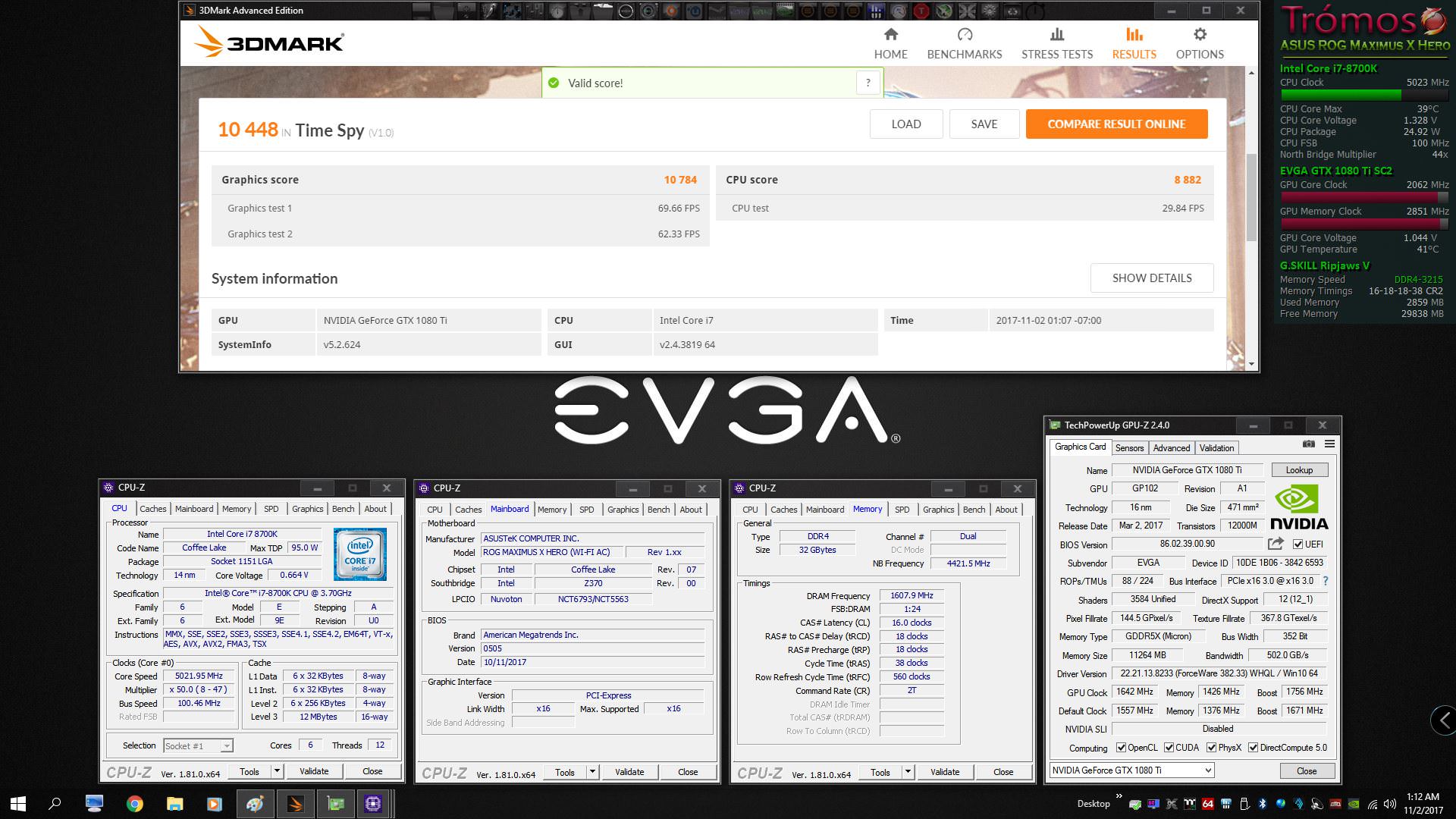The image size is (1456, 819).
Task: Click scroll-down arrow in 3DMark results
Action: point(1251,364)
